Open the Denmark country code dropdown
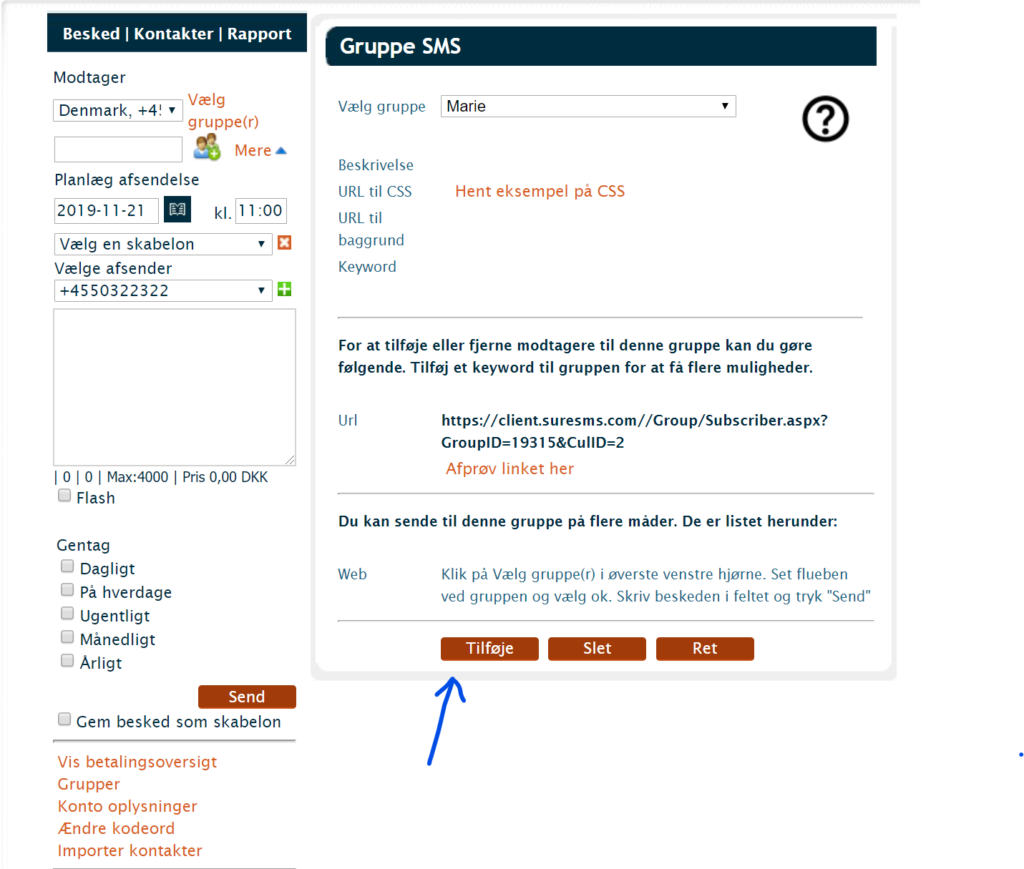1024x869 pixels. [x=118, y=110]
